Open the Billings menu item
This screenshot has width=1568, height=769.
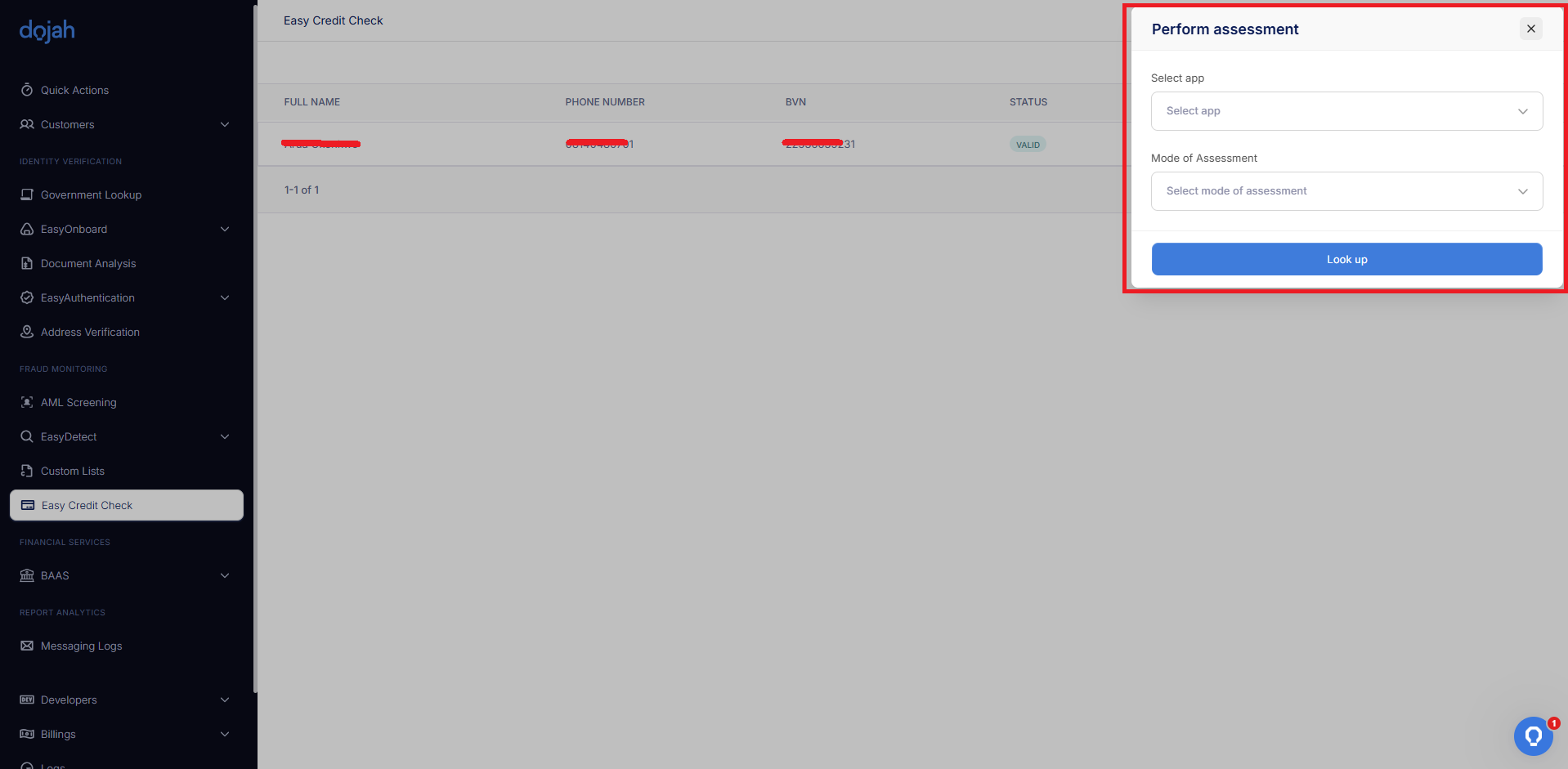tap(58, 734)
